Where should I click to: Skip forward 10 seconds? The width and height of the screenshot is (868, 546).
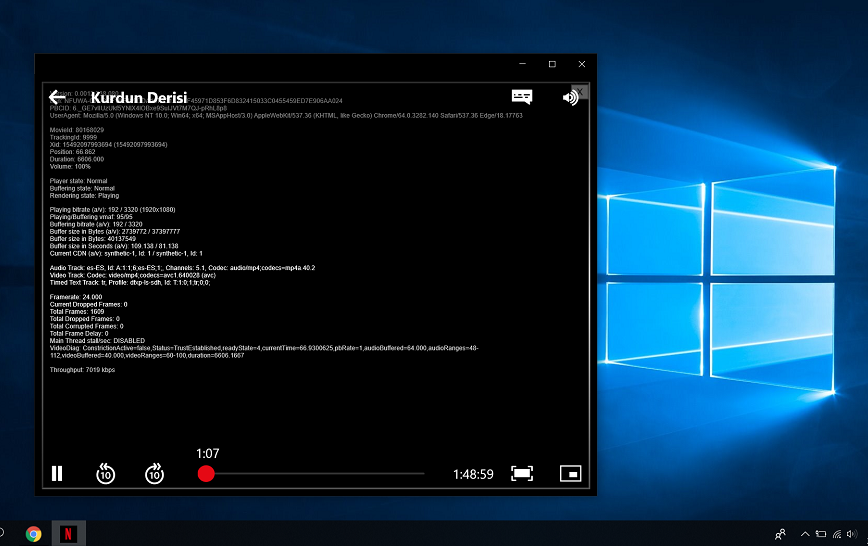pyautogui.click(x=154, y=473)
